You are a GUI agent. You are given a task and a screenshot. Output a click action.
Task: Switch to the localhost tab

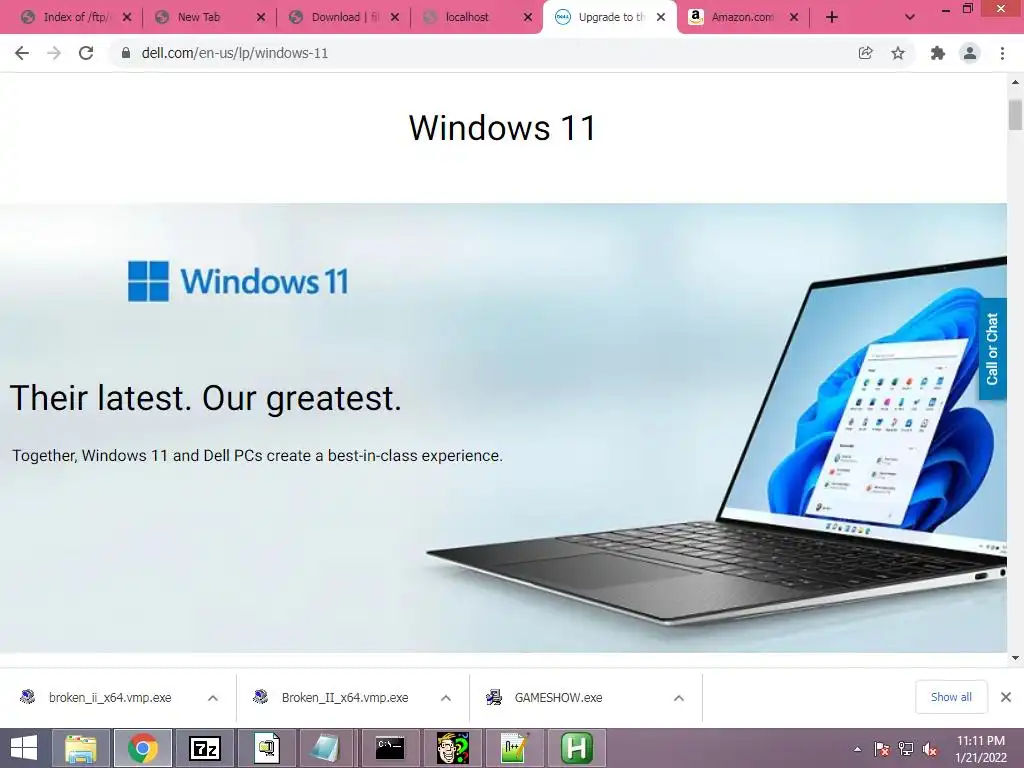pyautogui.click(x=467, y=17)
